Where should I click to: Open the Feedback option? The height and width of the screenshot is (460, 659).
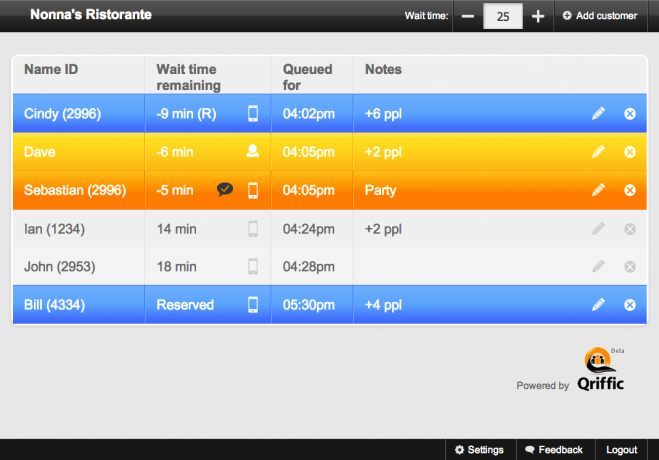tap(554, 450)
